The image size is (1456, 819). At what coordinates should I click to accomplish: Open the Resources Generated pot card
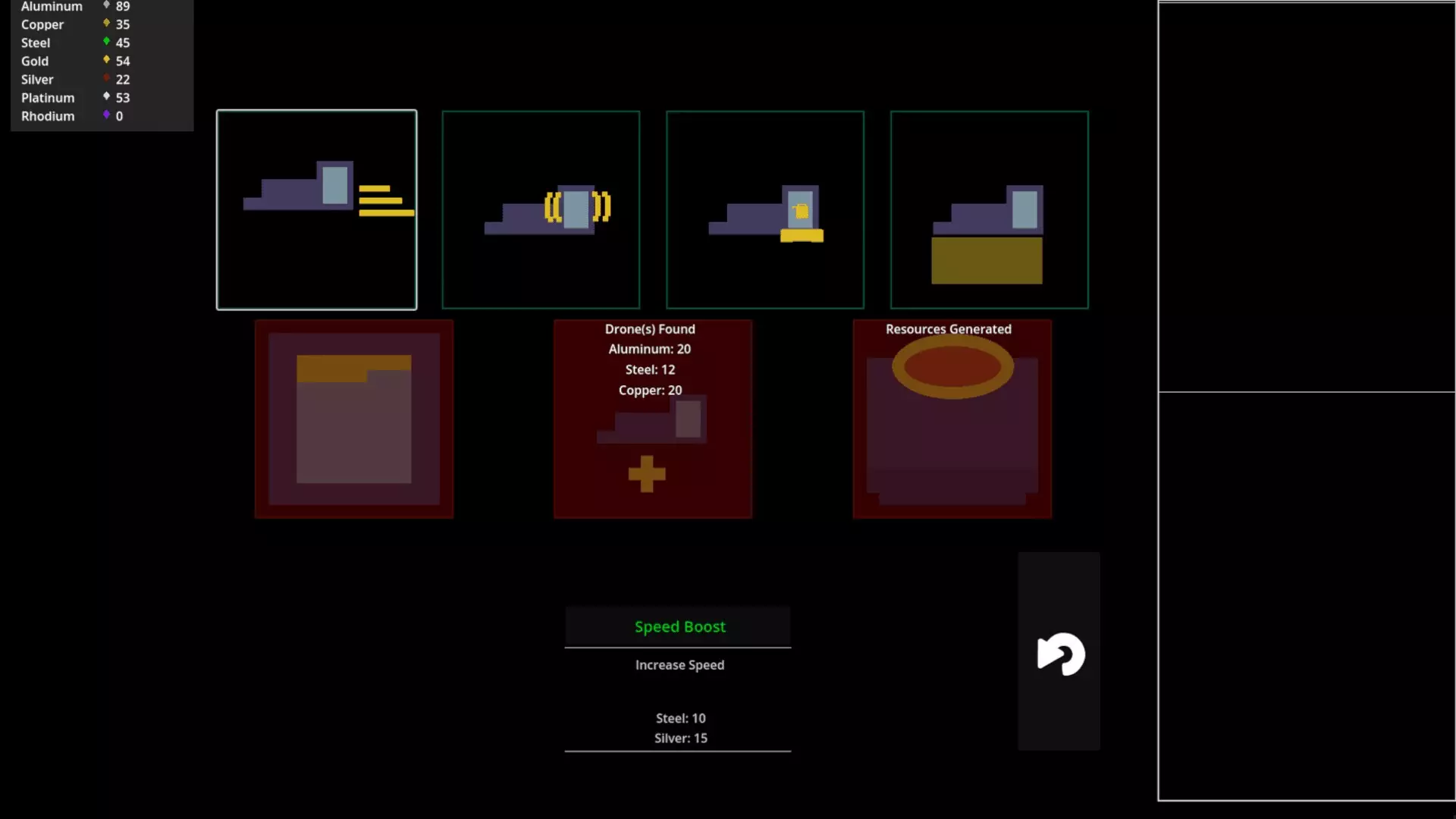(952, 419)
